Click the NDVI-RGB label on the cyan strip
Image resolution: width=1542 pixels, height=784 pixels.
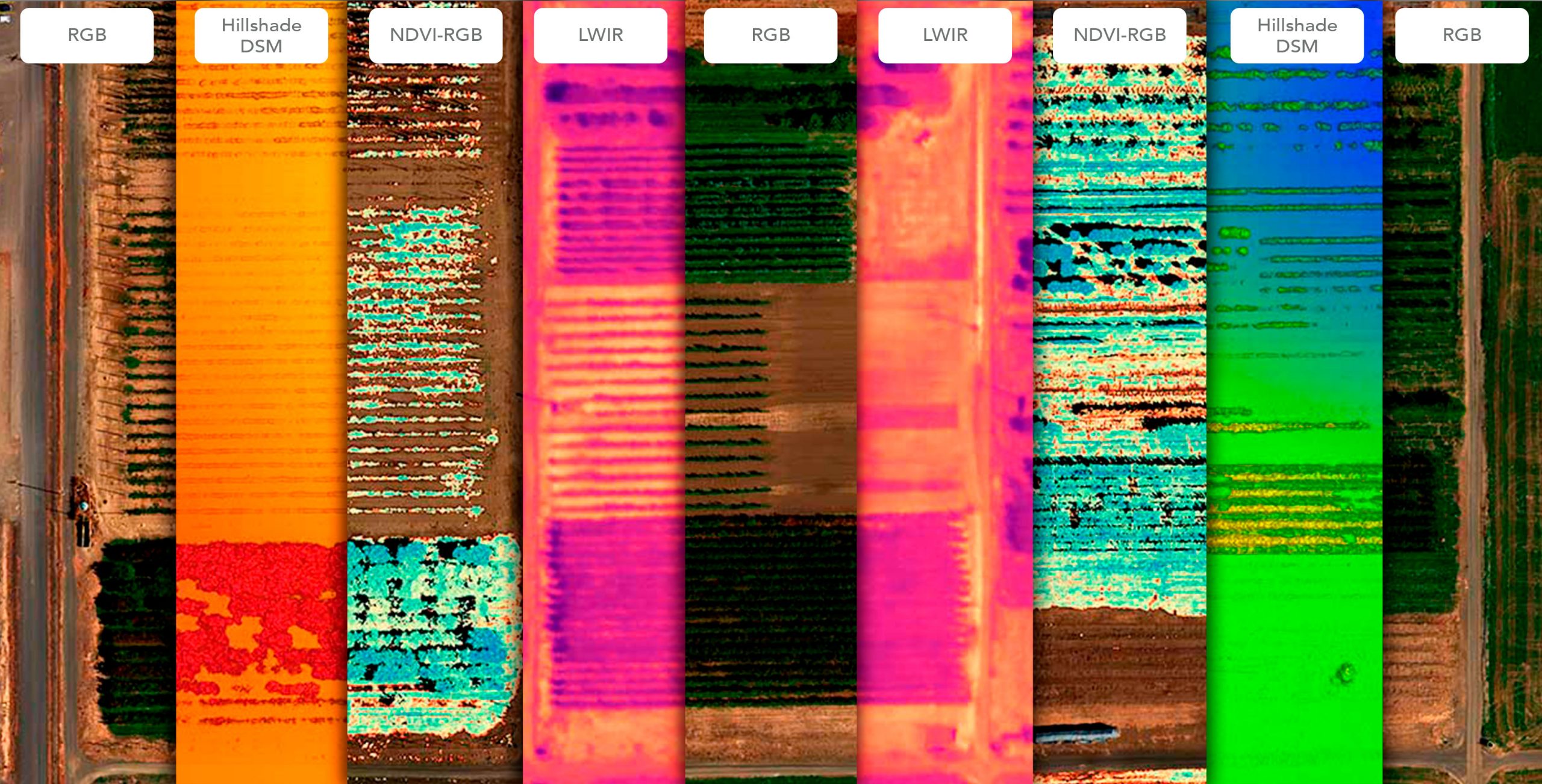(x=1119, y=35)
